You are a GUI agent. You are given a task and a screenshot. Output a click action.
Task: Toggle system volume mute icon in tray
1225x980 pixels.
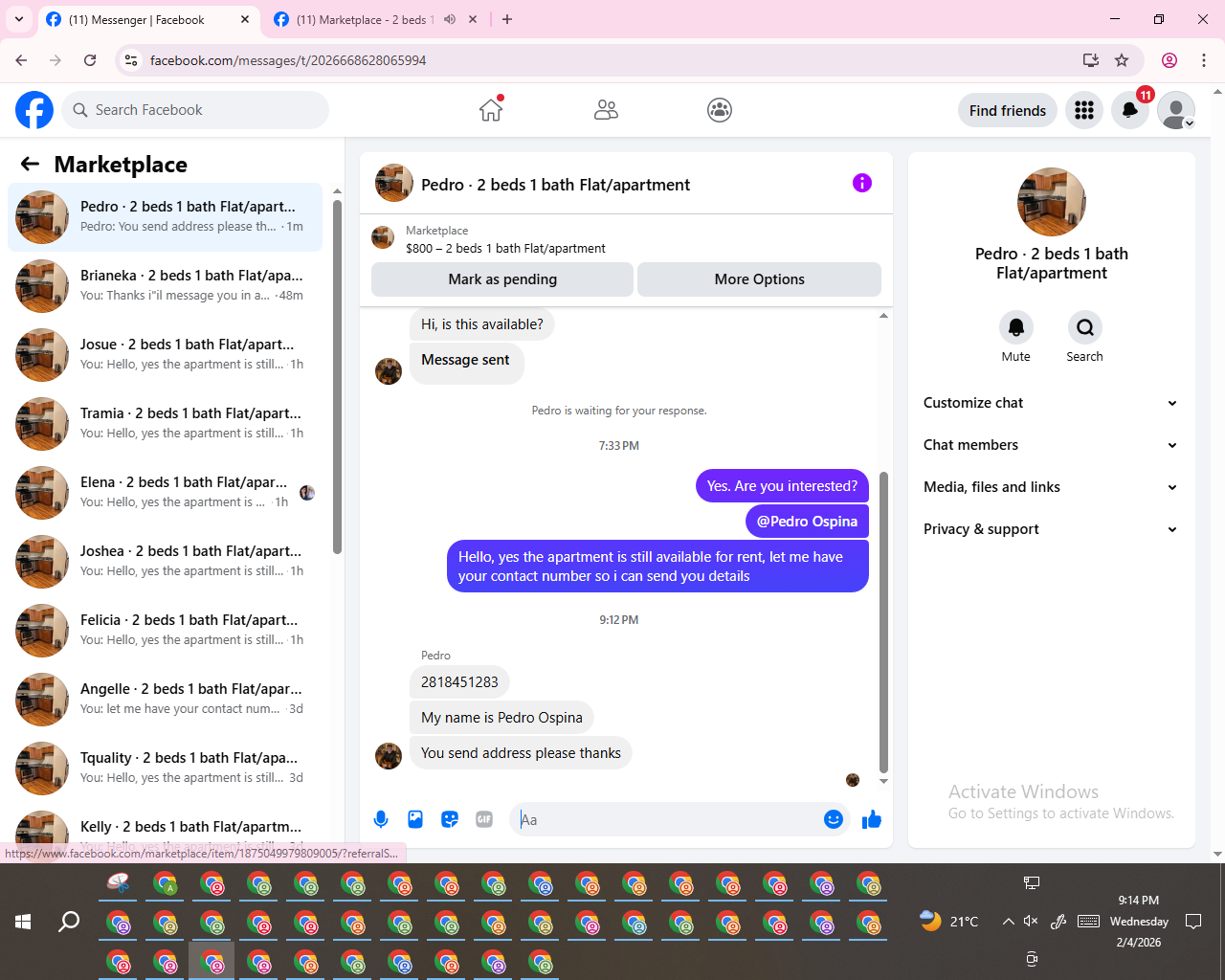(x=1031, y=921)
